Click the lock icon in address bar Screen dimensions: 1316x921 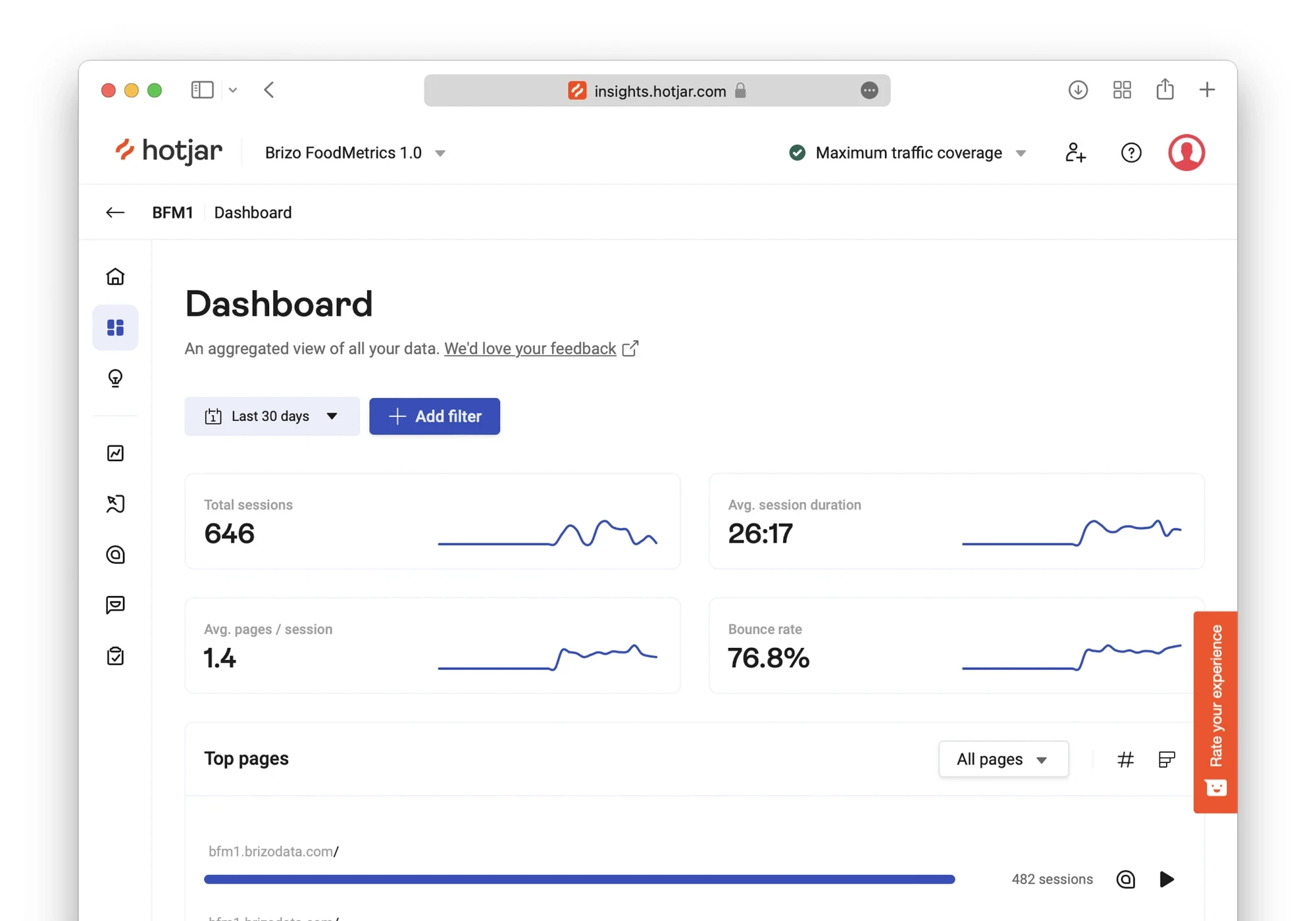740,91
